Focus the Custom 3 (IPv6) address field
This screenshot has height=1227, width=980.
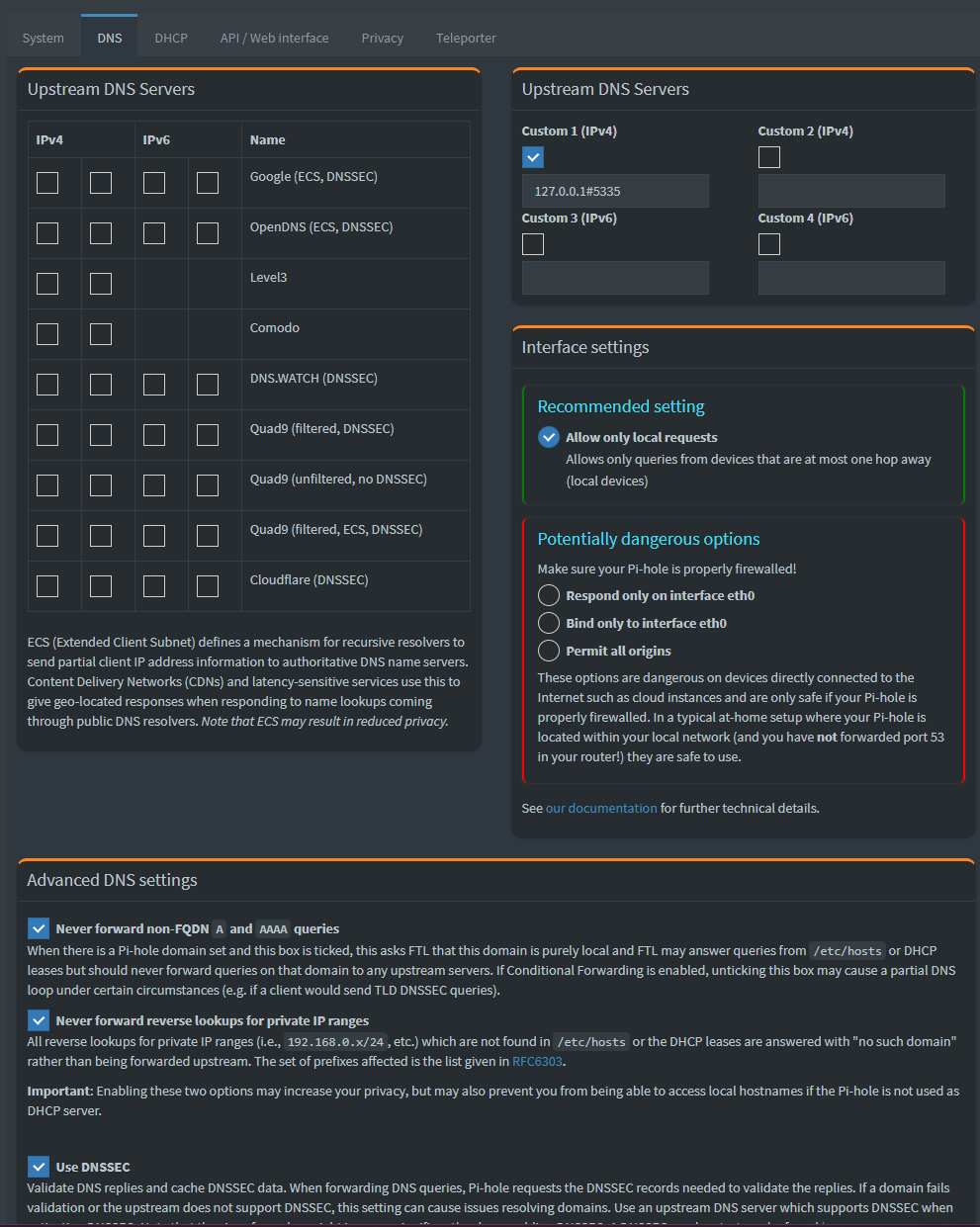coord(615,278)
